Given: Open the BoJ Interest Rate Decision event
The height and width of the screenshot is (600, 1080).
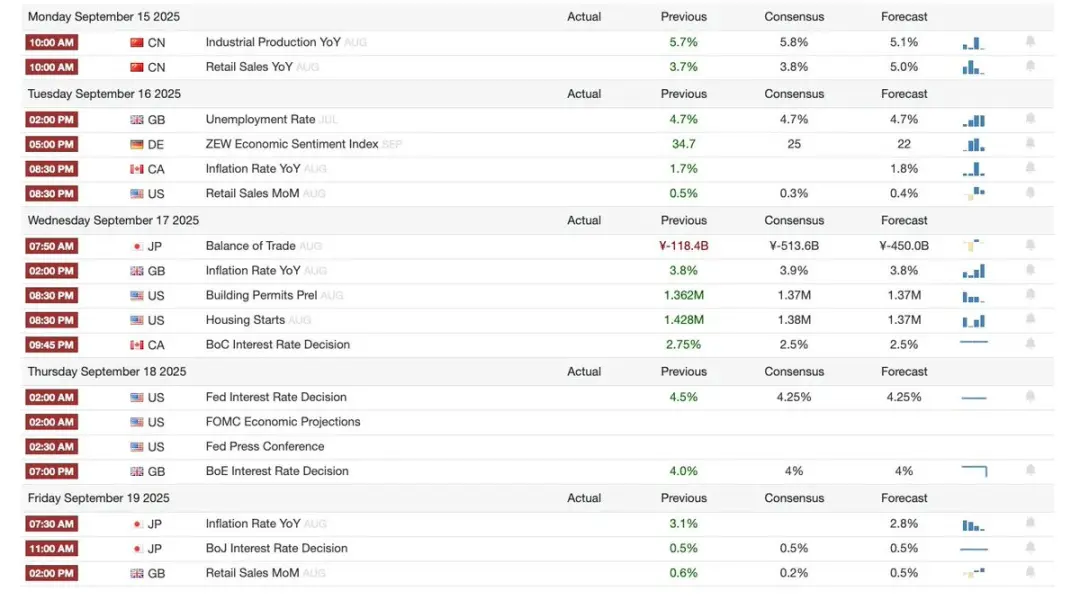Looking at the screenshot, I should pyautogui.click(x=276, y=548).
